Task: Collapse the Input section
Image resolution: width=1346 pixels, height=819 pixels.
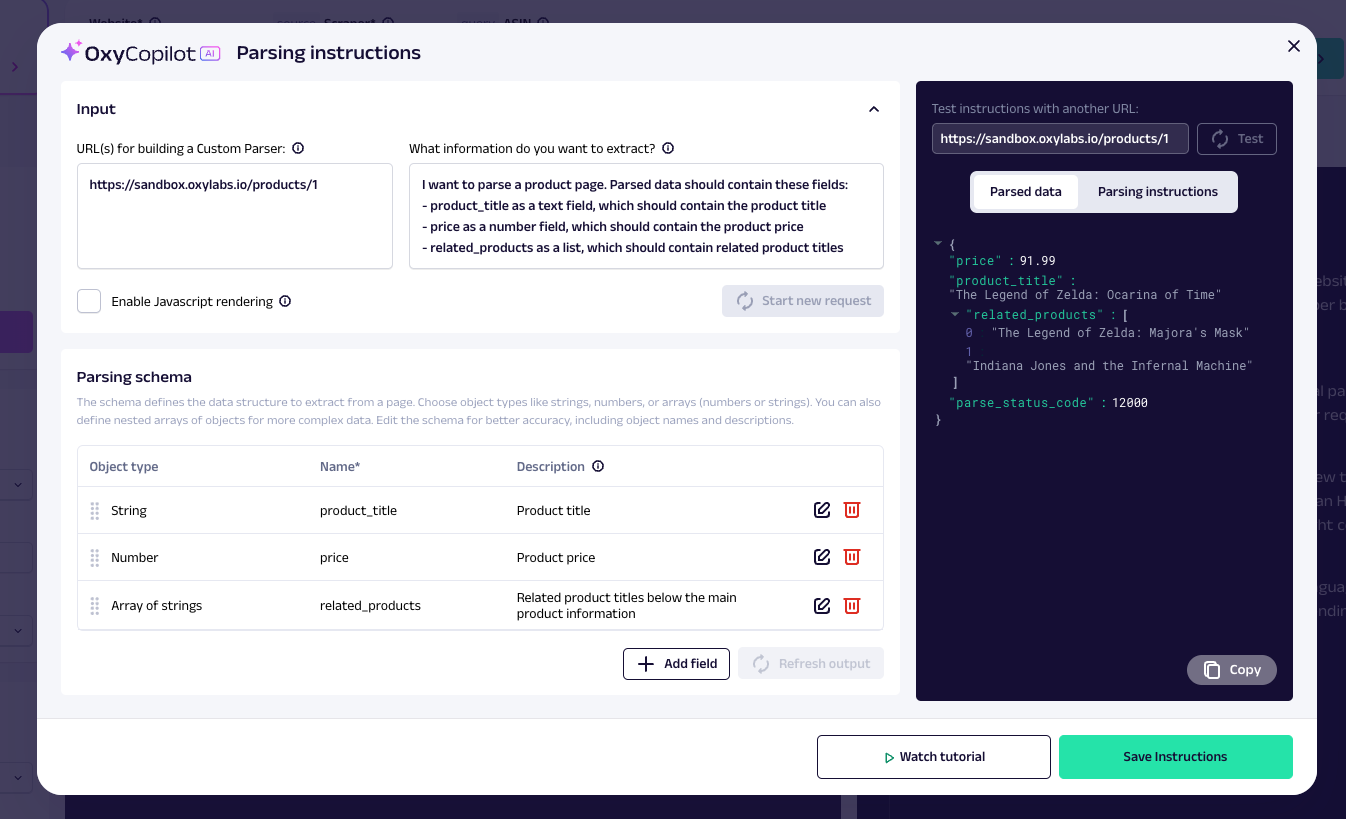Action: 873,109
